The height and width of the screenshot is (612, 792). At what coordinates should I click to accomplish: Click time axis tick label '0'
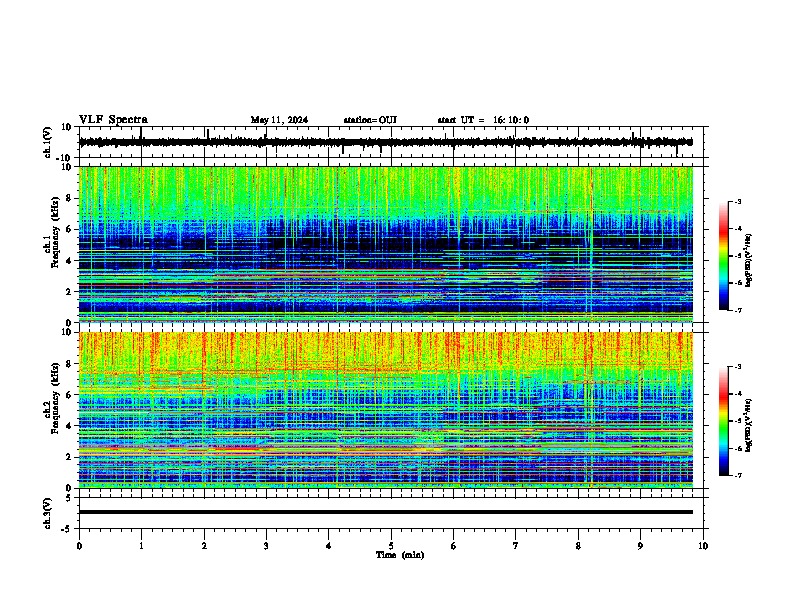pyautogui.click(x=79, y=546)
